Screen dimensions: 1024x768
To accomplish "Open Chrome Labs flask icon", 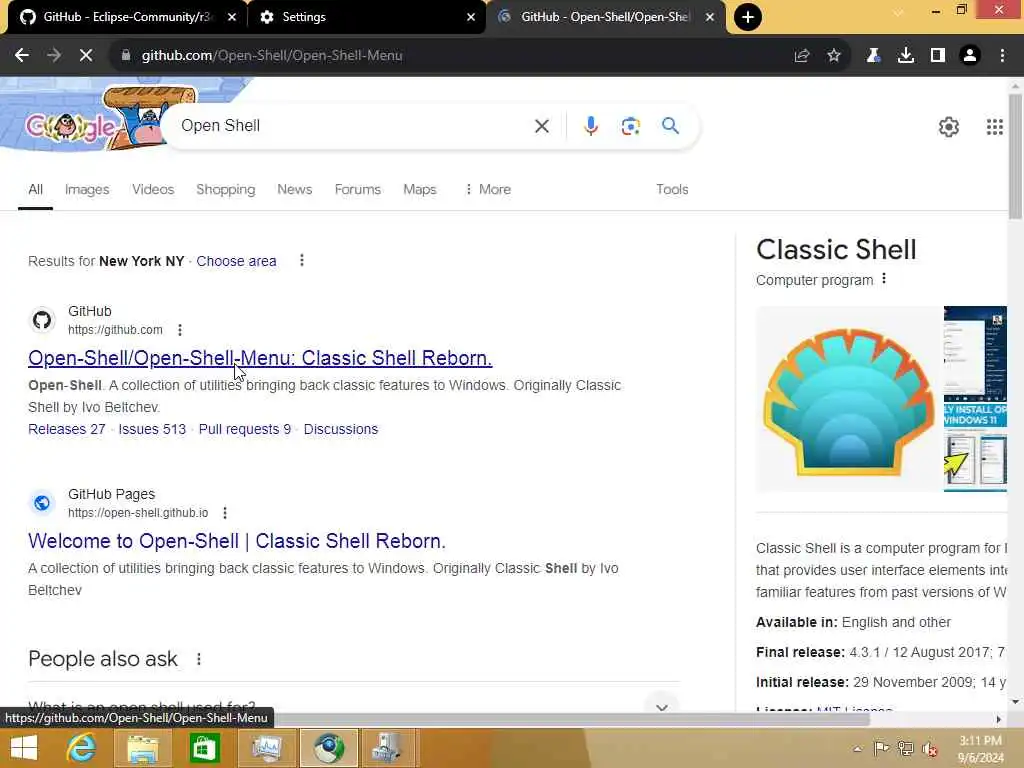I will (x=873, y=56).
